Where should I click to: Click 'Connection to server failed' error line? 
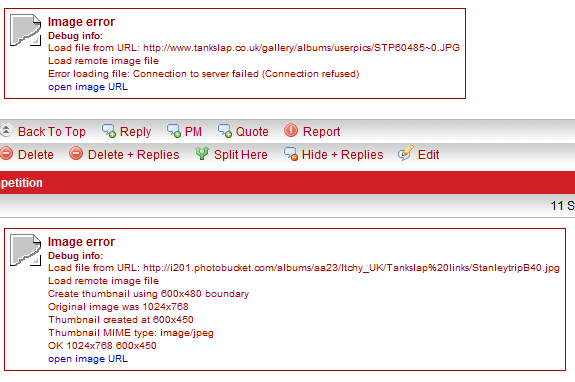pyautogui.click(x=204, y=74)
